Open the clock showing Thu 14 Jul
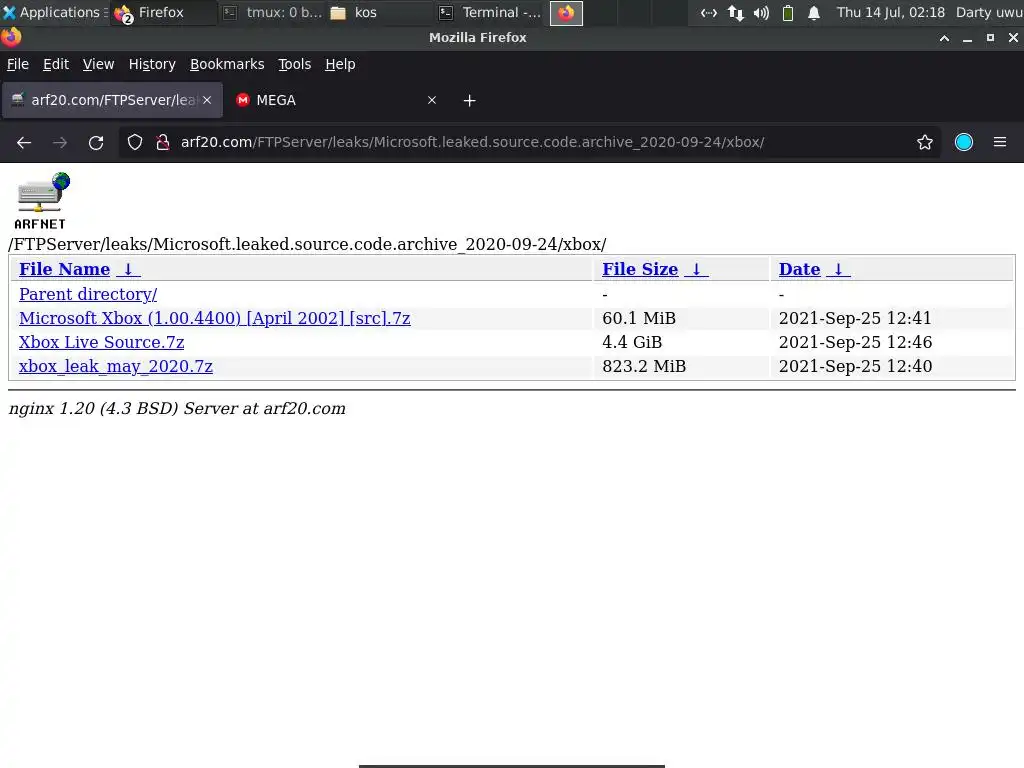This screenshot has height=768, width=1024. [x=891, y=12]
